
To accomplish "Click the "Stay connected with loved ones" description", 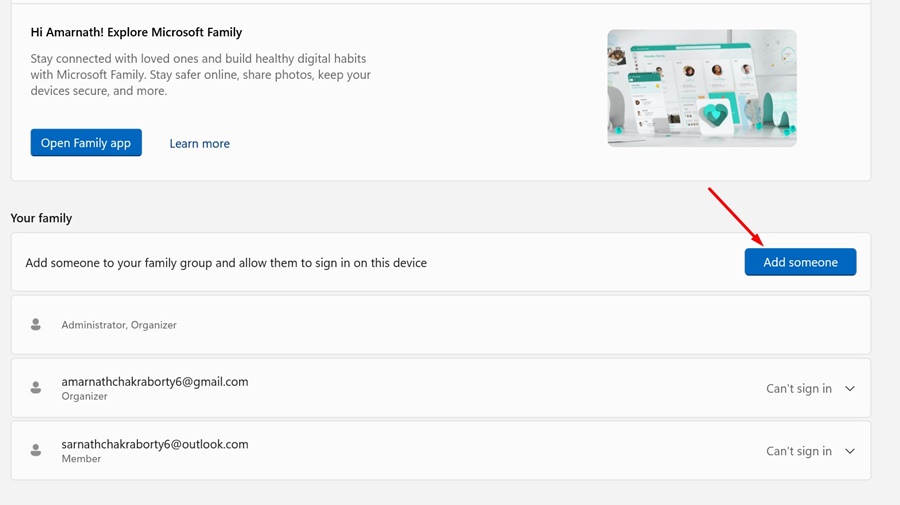I will 200,75.
